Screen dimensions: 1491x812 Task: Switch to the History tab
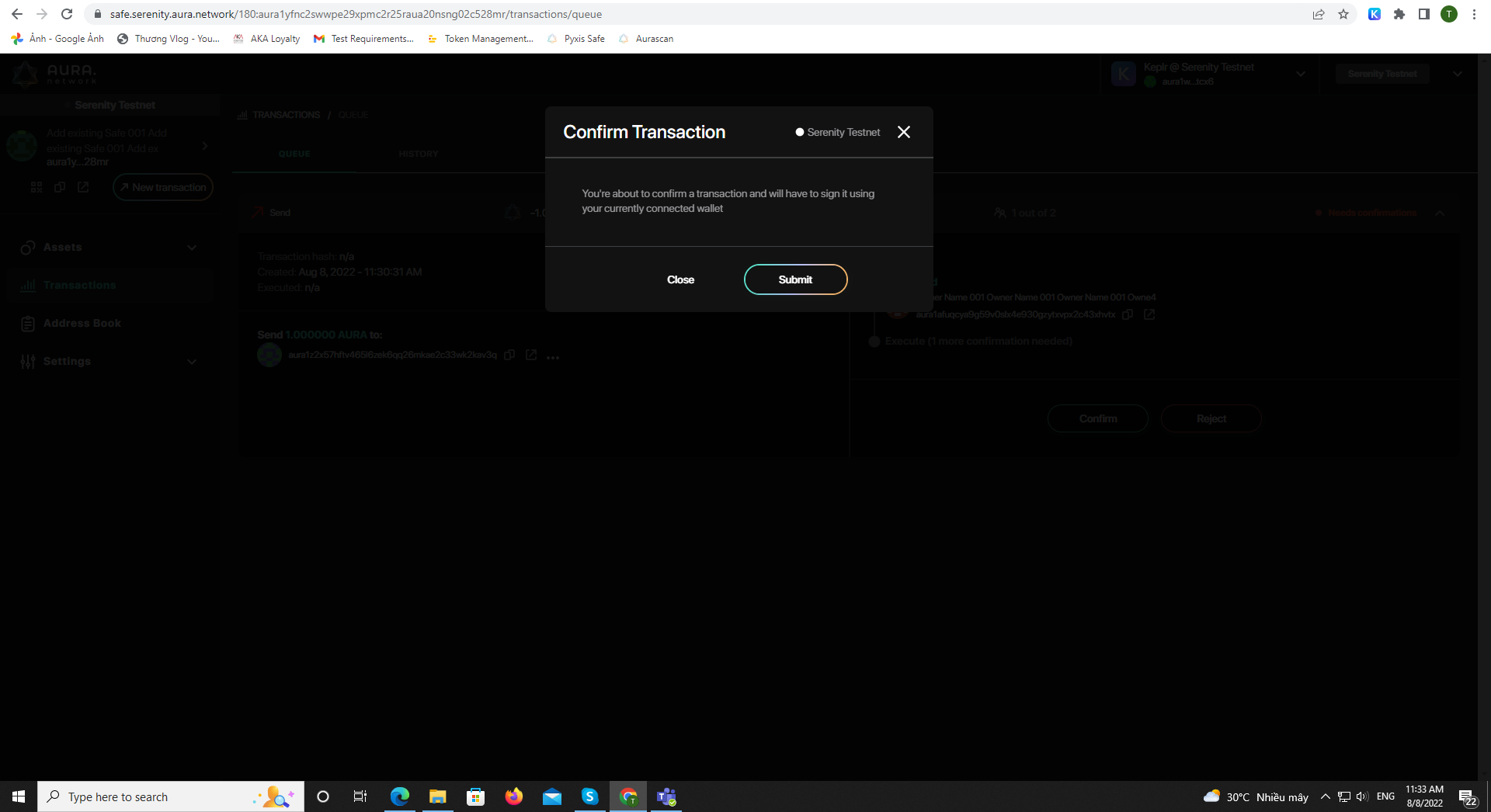pyautogui.click(x=419, y=154)
